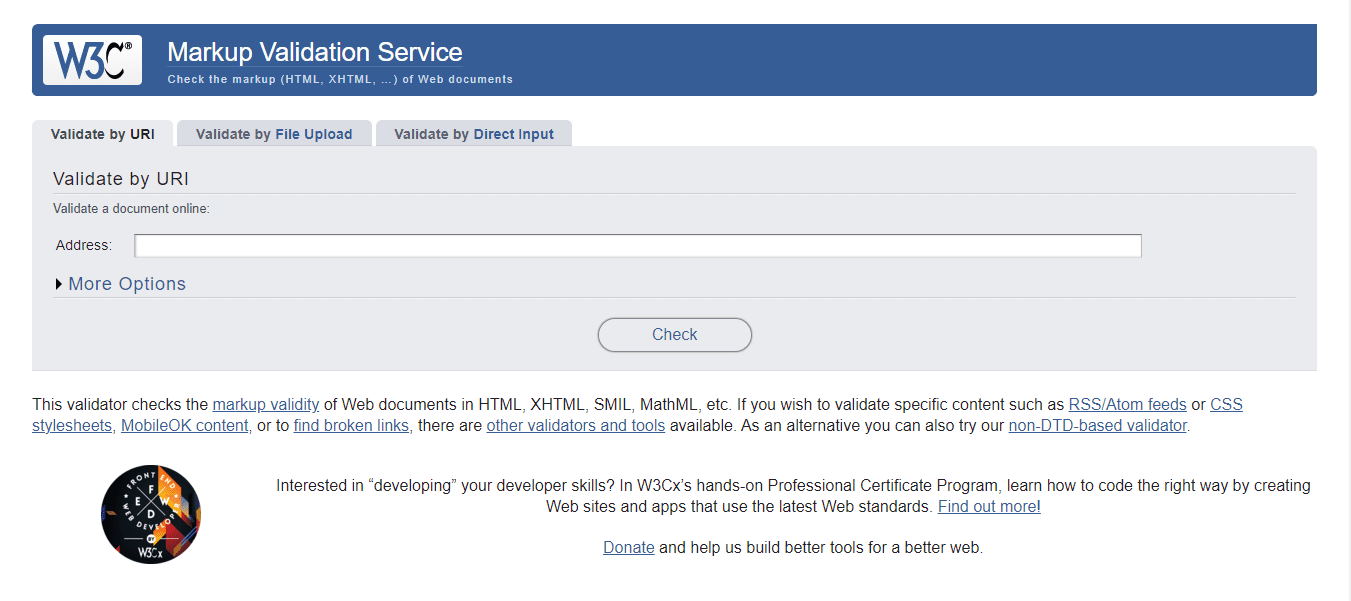This screenshot has width=1351, height=601.
Task: Click the Markup Validation Service heading
Action: click(x=315, y=52)
